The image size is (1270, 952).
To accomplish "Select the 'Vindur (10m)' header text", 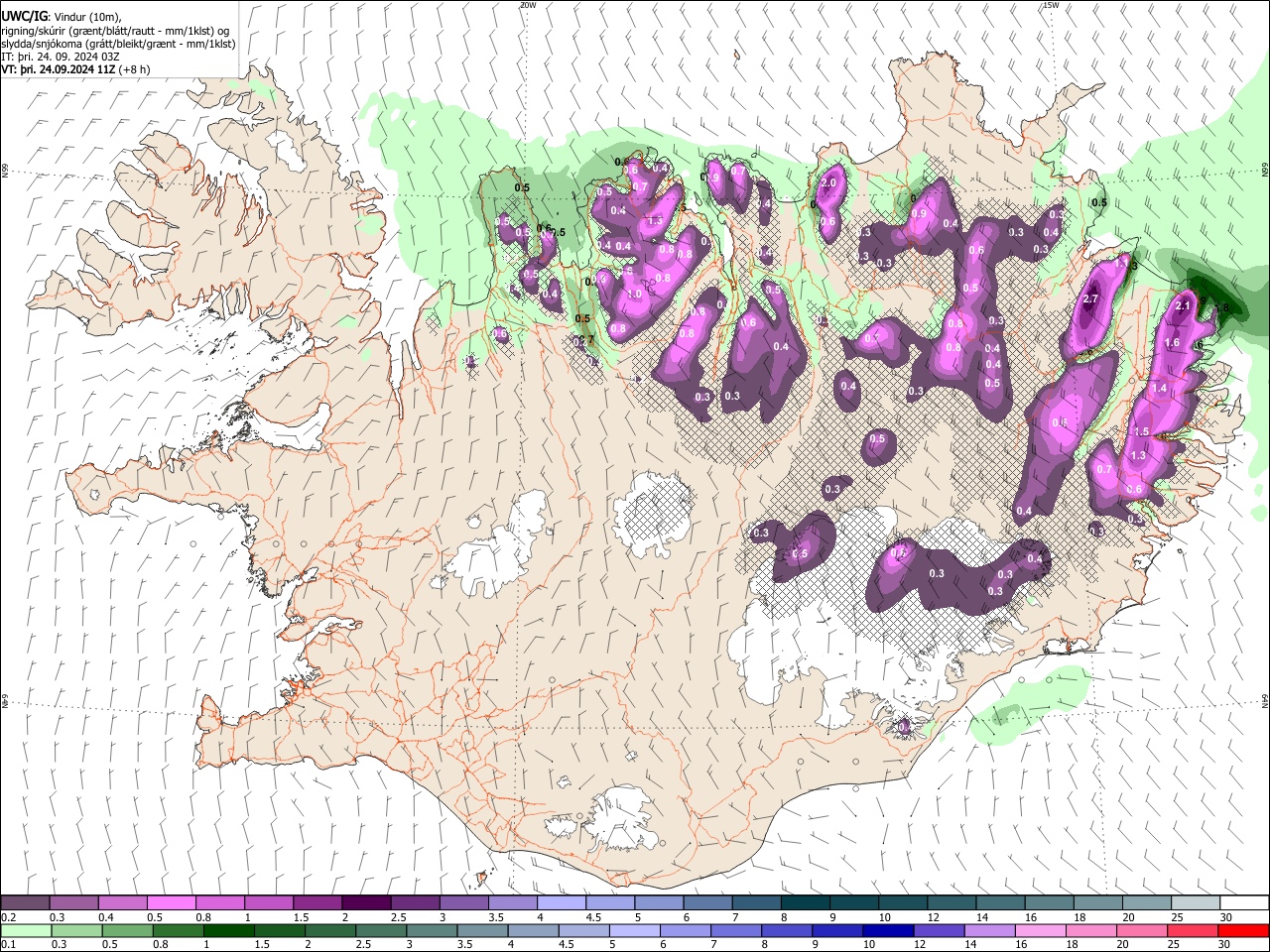I will [87, 18].
